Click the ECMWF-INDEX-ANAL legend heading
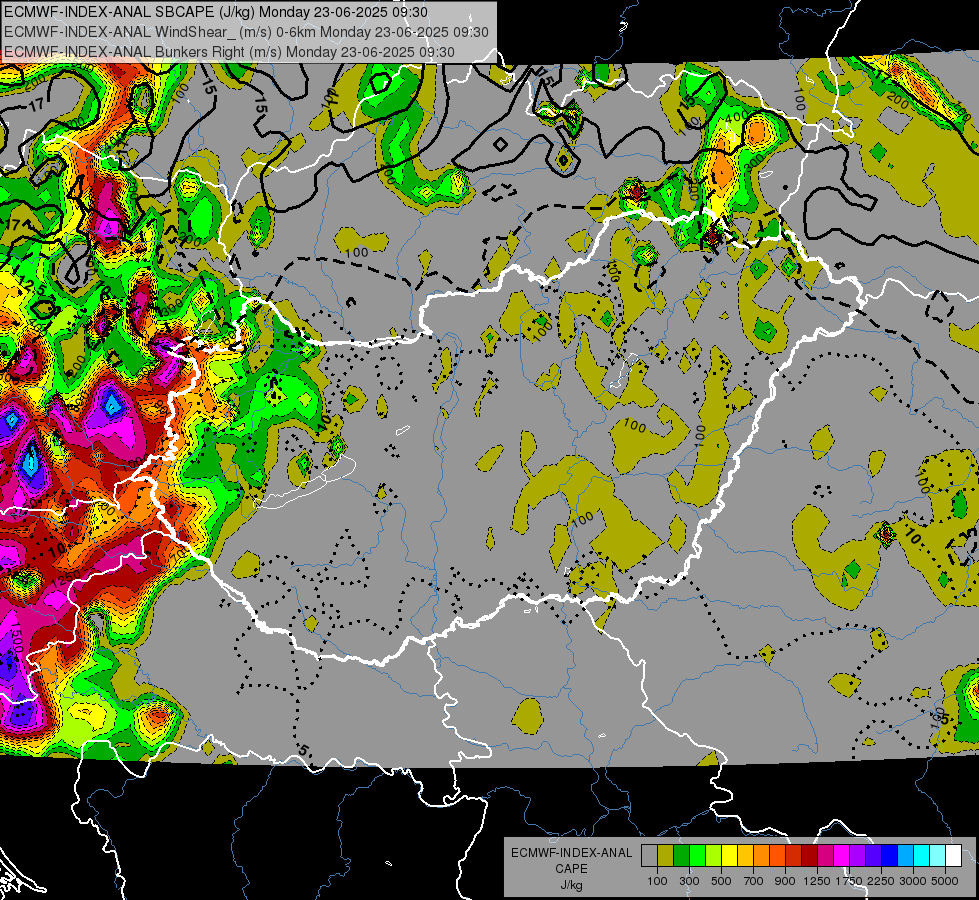Screen dimensions: 979x900 [x=571, y=853]
